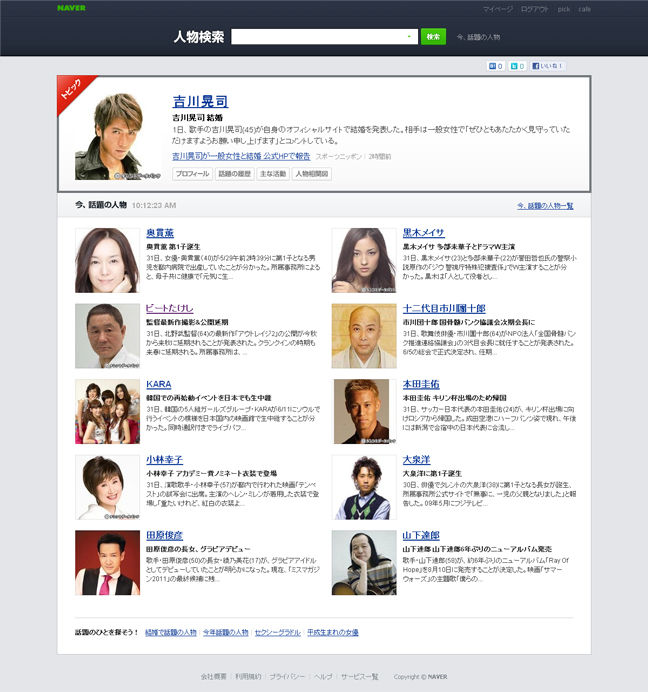Open the search box dropdown arrow
Image resolution: width=648 pixels, height=692 pixels.
409,37
